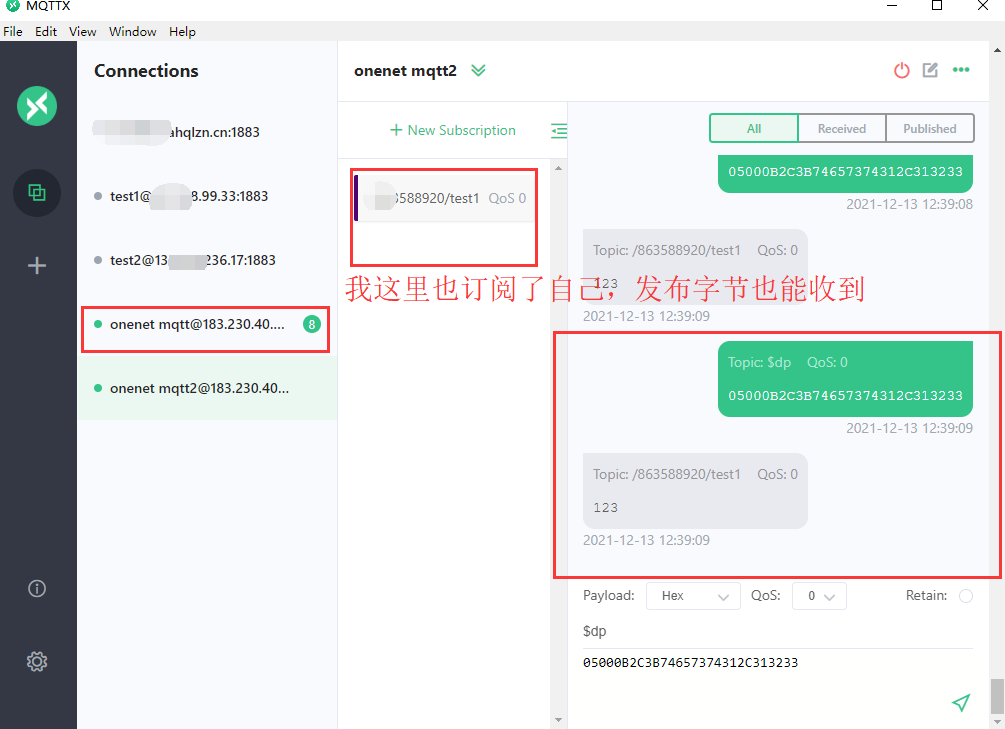Open the View menu
The image size is (1005, 729).
[x=83, y=31]
